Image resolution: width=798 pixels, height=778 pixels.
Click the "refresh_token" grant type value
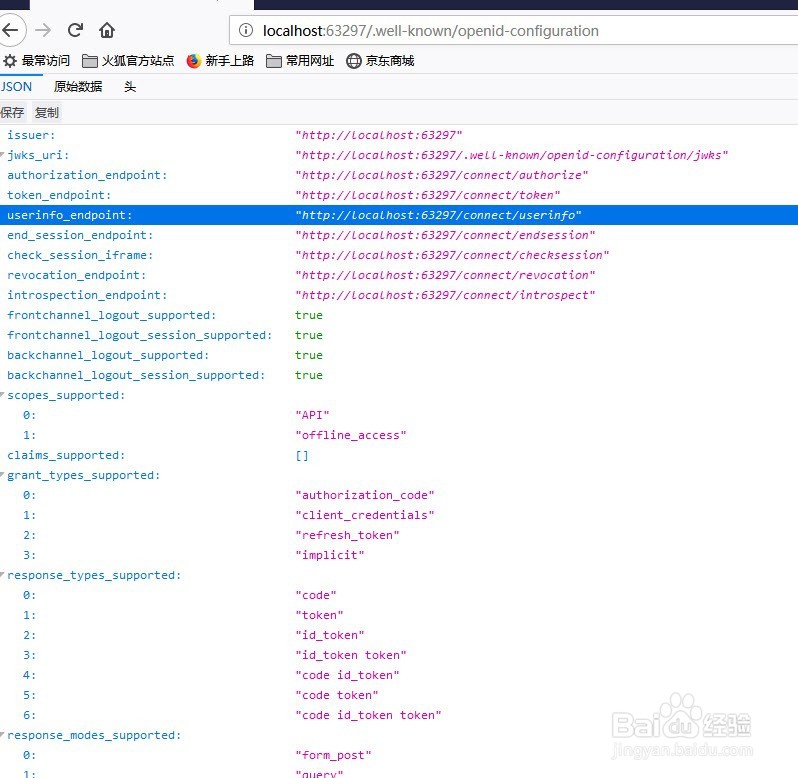(x=347, y=535)
